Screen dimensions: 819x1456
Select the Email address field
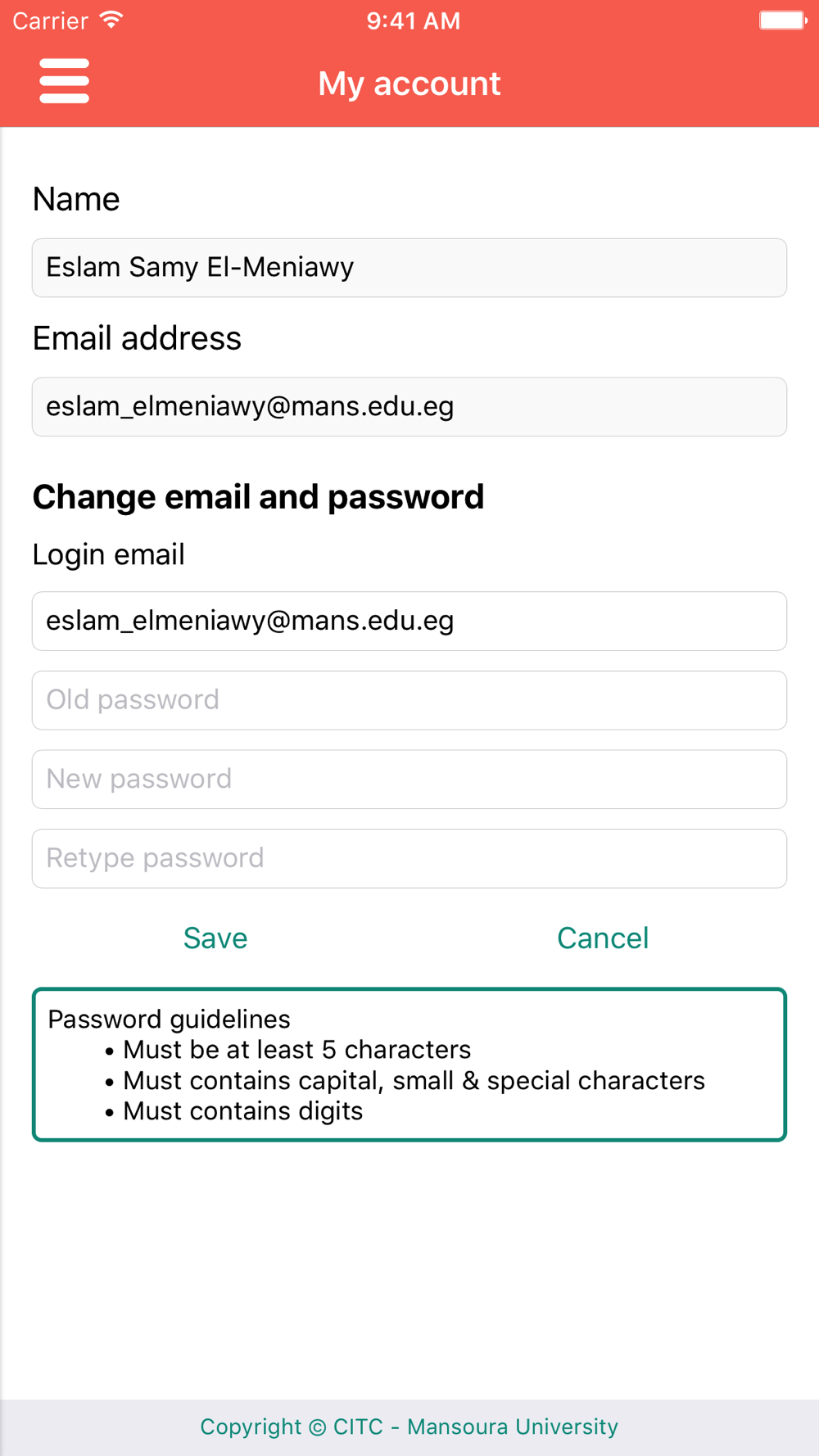(x=409, y=407)
